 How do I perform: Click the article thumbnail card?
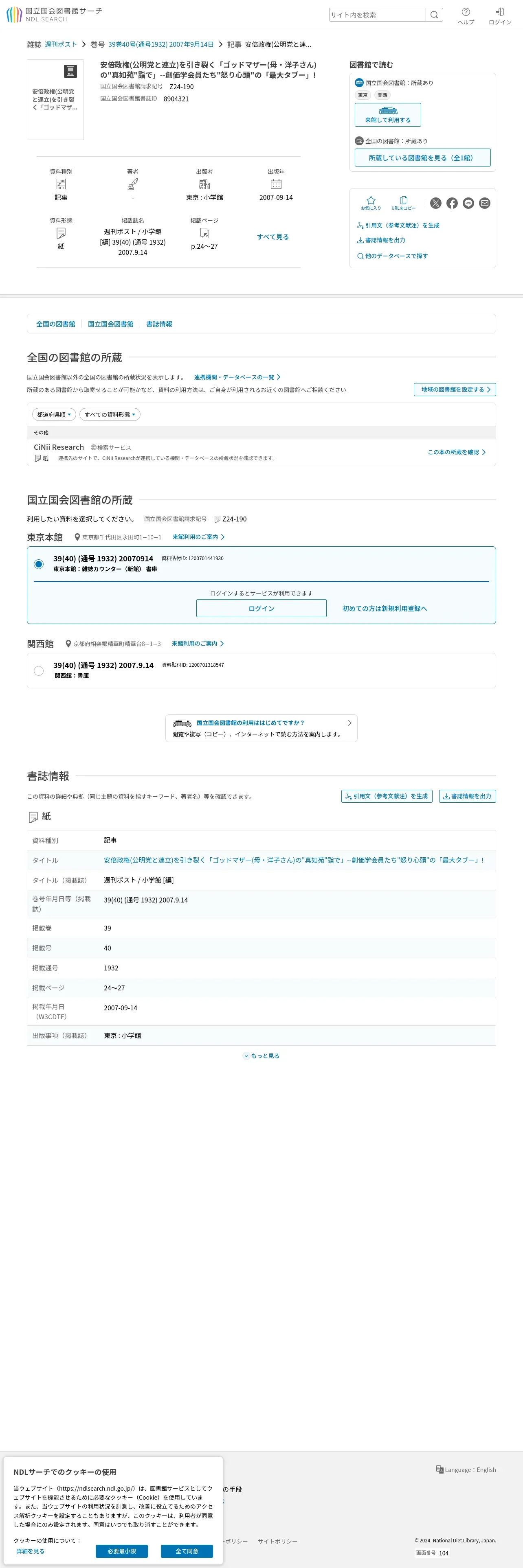[x=55, y=100]
